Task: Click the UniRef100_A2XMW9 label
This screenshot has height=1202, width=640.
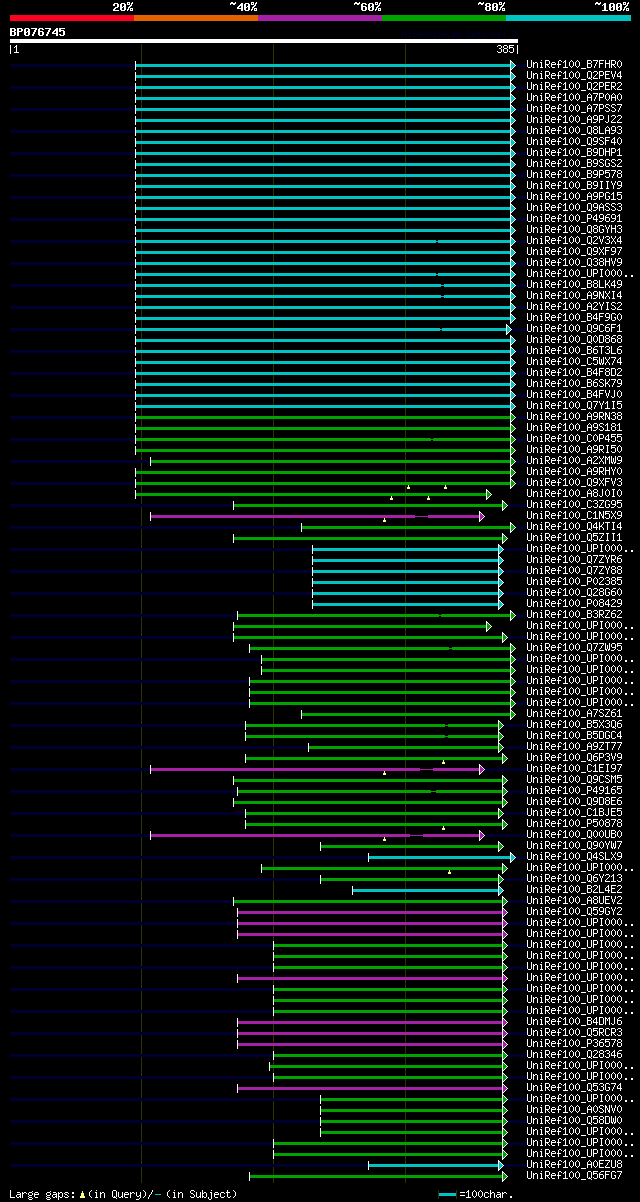Action: point(574,460)
